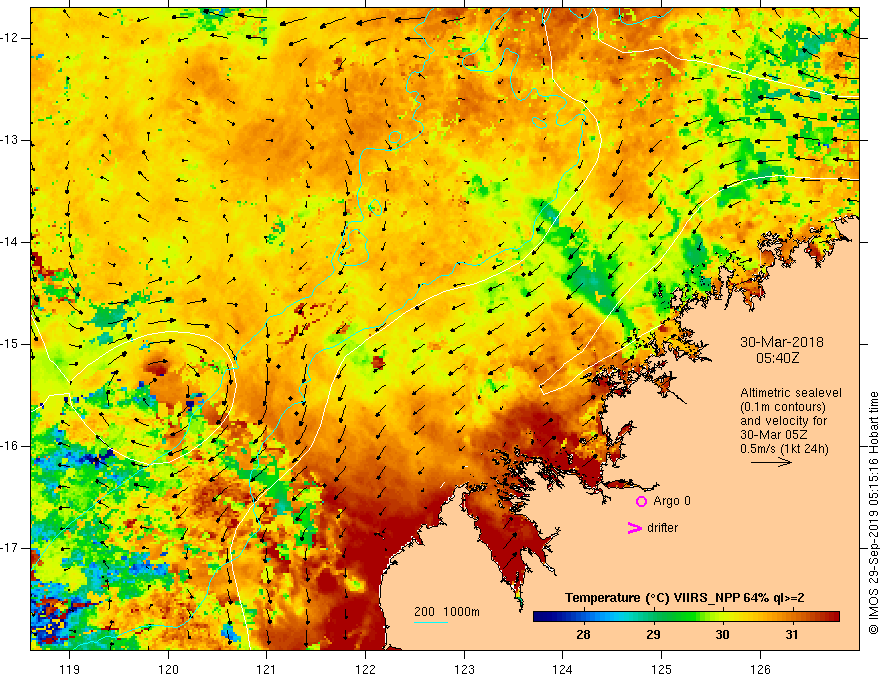Click the 'Argo 0' legend label
880x680 pixels.
[672, 501]
